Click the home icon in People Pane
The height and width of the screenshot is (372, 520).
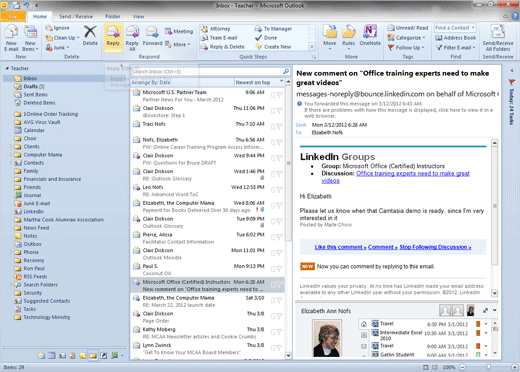(364, 324)
